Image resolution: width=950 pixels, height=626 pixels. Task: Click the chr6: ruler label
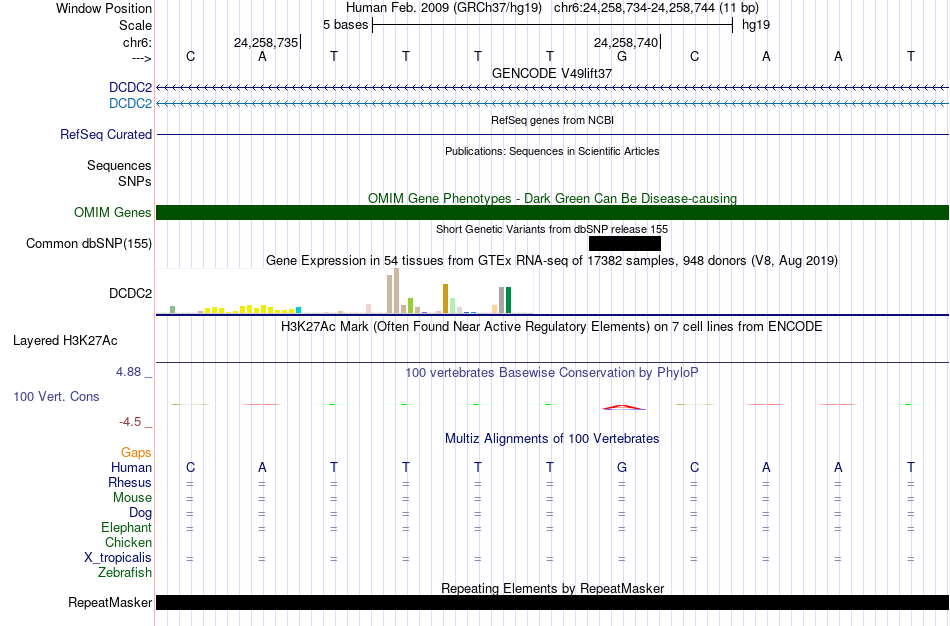point(138,42)
